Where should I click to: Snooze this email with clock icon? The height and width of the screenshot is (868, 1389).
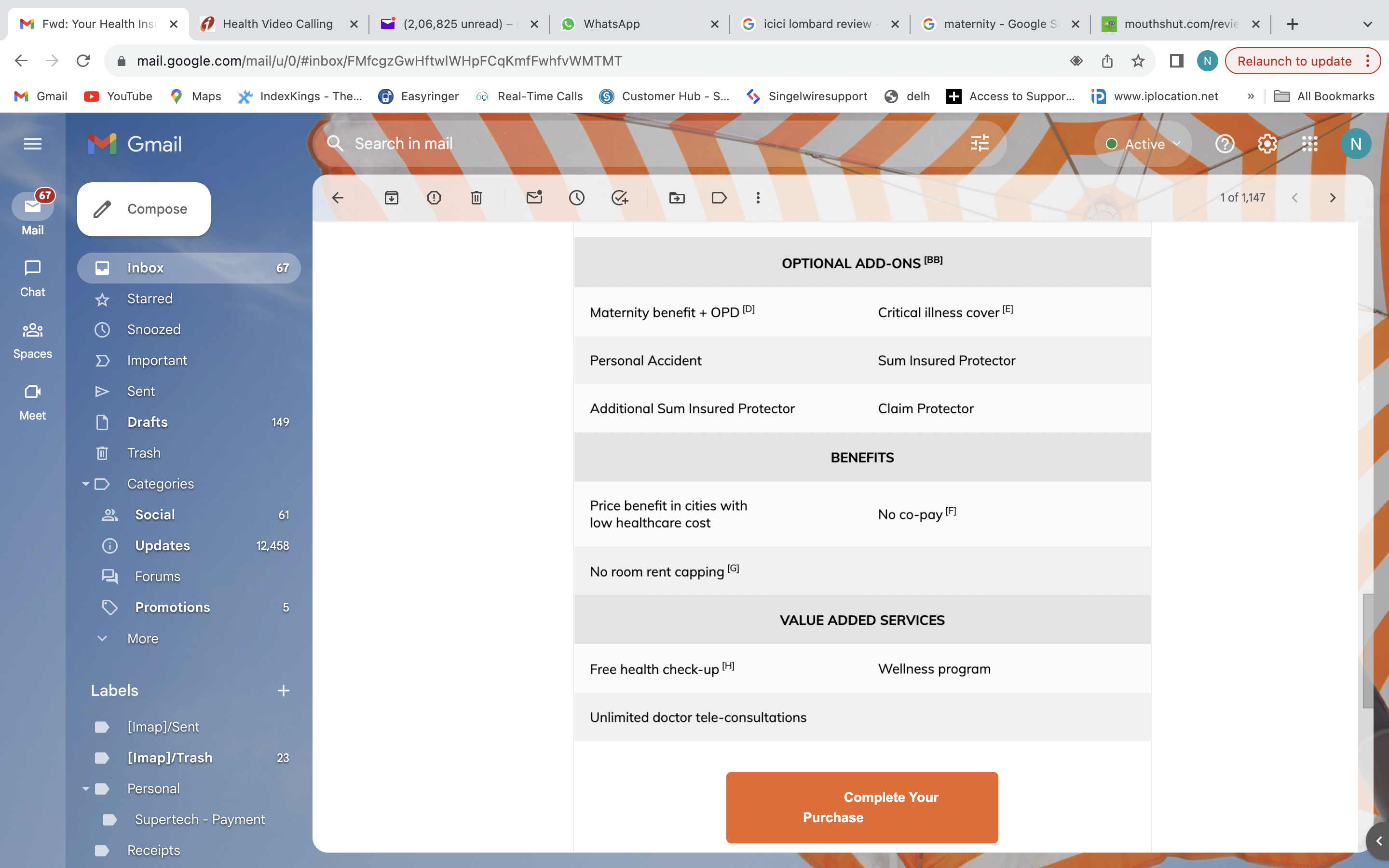click(576, 198)
